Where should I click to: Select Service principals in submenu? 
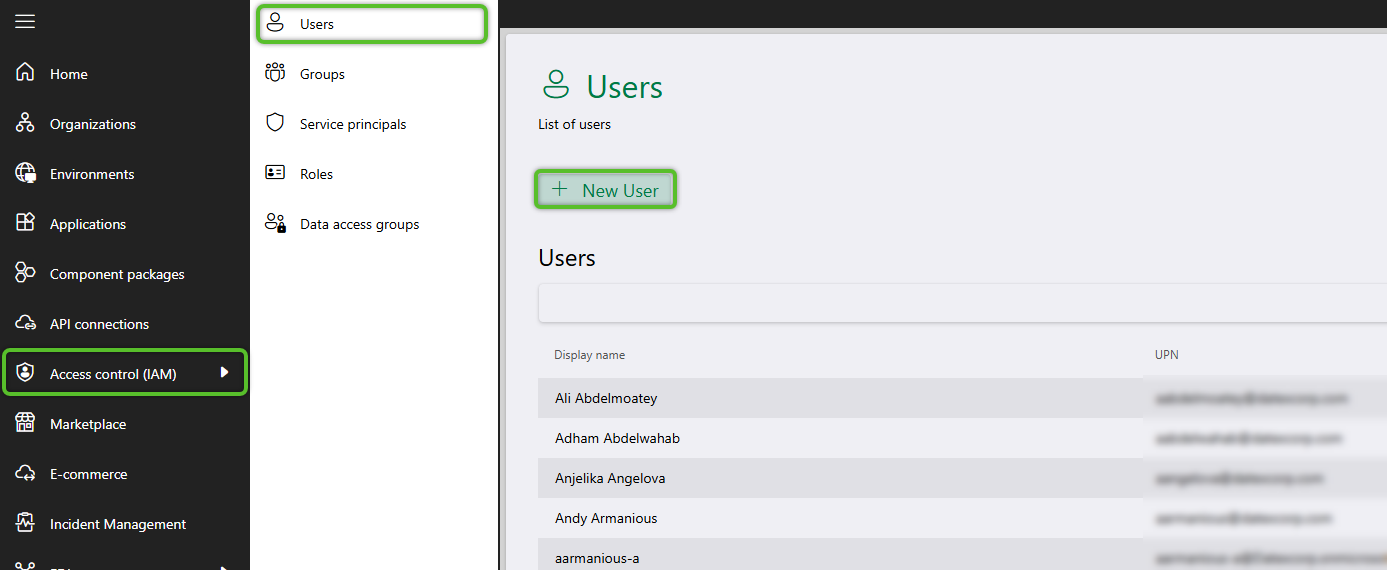pyautogui.click(x=352, y=124)
